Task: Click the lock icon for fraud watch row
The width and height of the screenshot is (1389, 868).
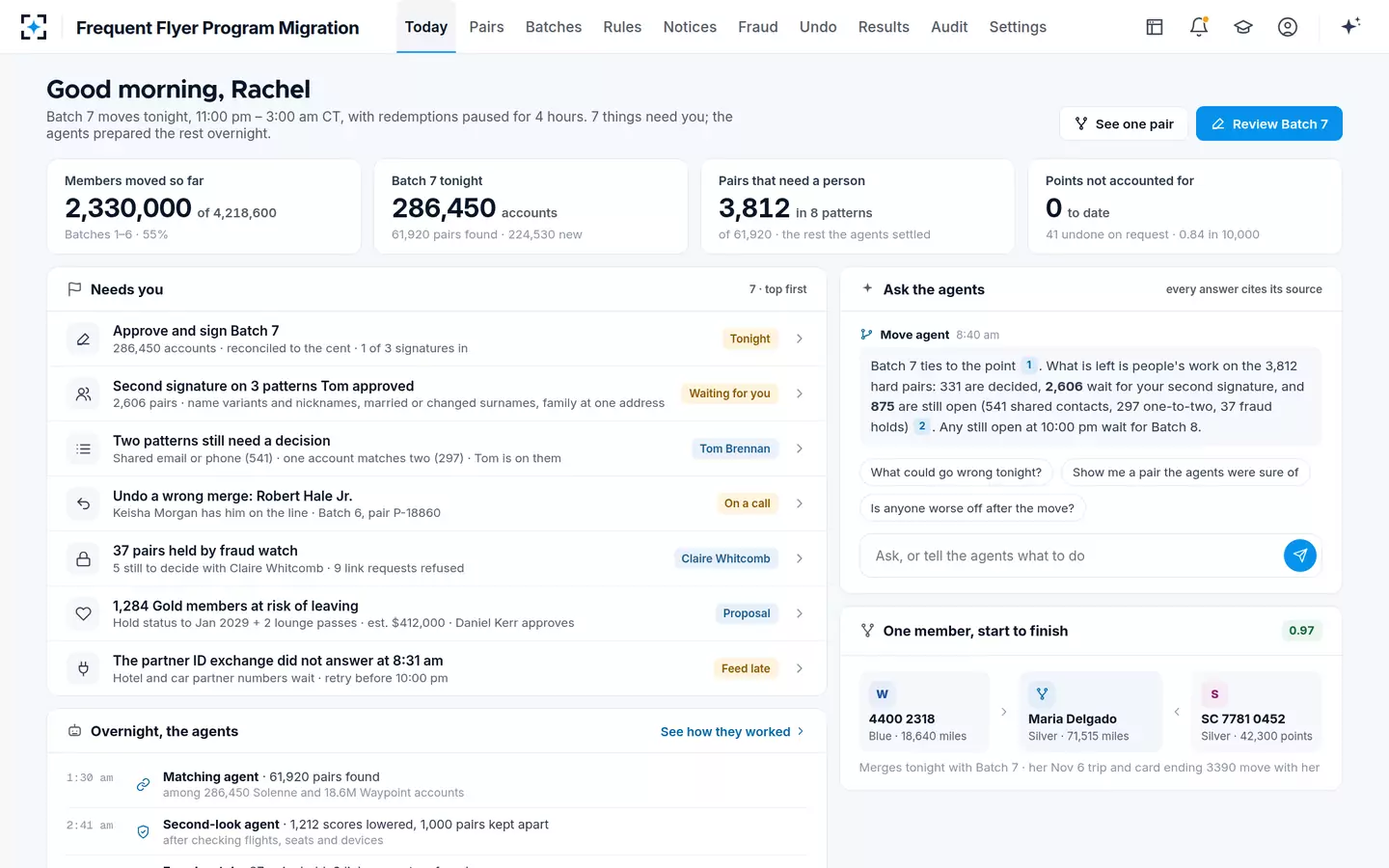Action: (84, 559)
